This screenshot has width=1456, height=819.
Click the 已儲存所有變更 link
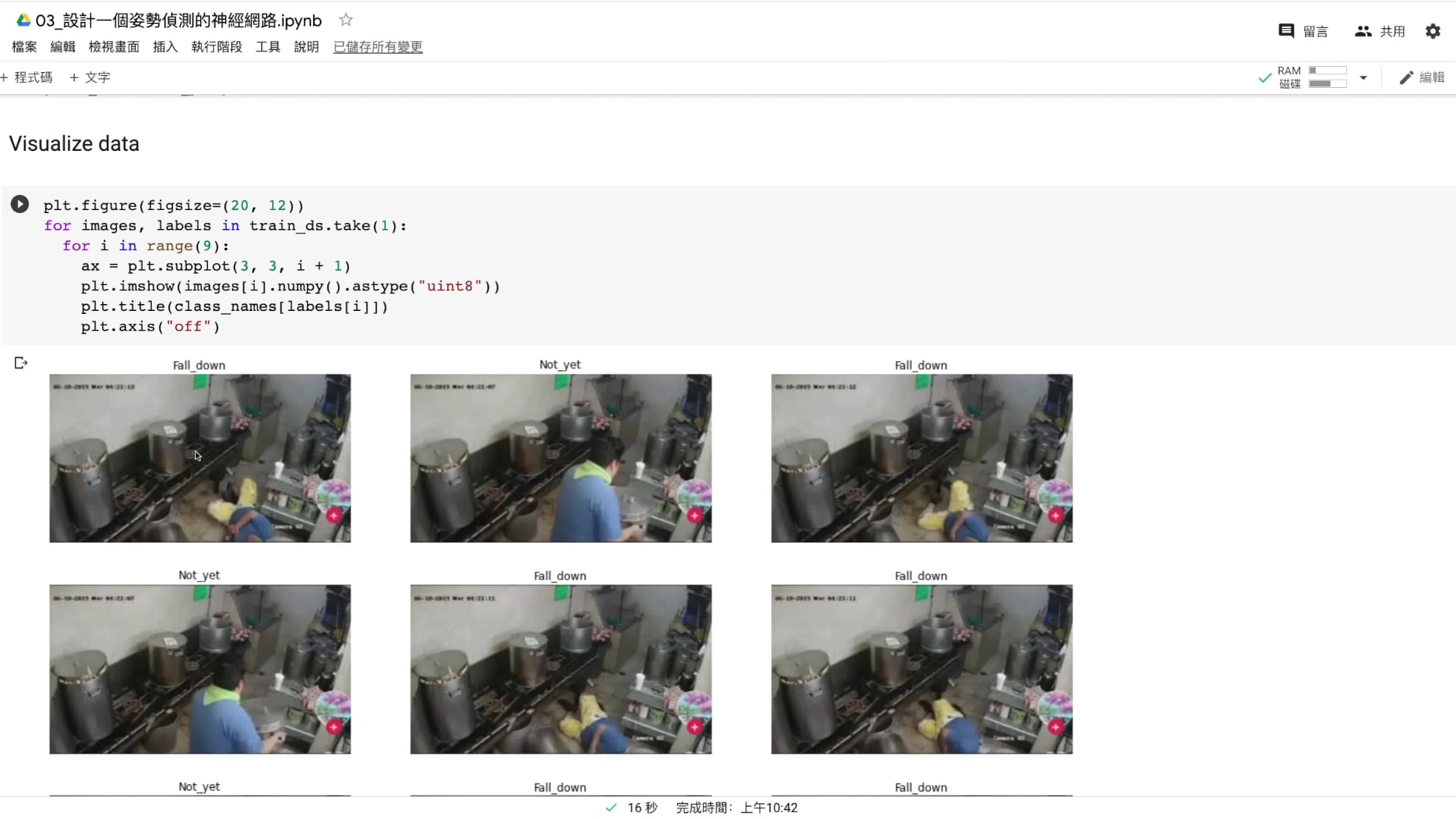tap(378, 47)
